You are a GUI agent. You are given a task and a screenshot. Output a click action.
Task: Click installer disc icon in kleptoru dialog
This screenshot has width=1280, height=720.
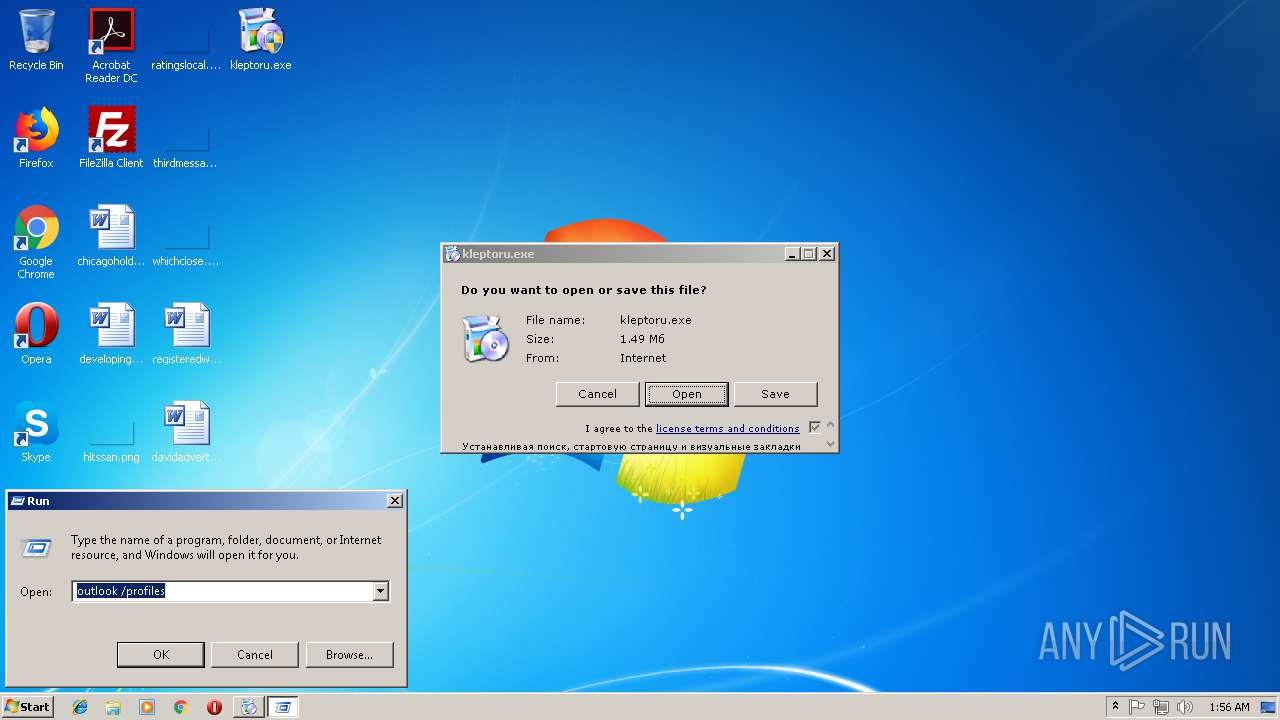pyautogui.click(x=485, y=338)
